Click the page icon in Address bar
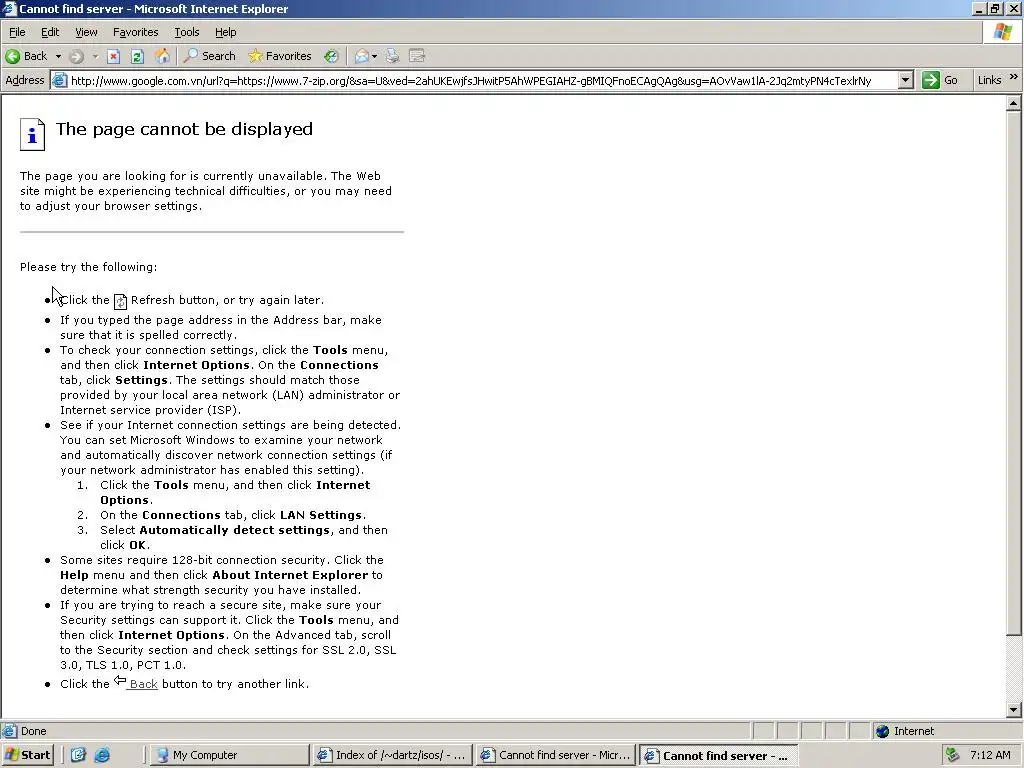Viewport: 1024px width, 768px height. click(x=59, y=80)
